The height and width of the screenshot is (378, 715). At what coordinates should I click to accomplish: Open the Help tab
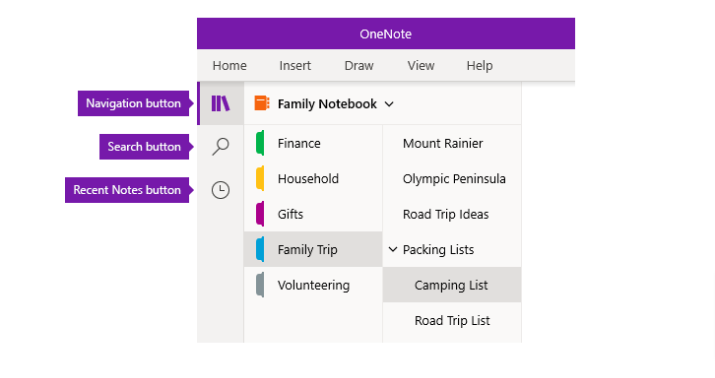click(x=479, y=66)
